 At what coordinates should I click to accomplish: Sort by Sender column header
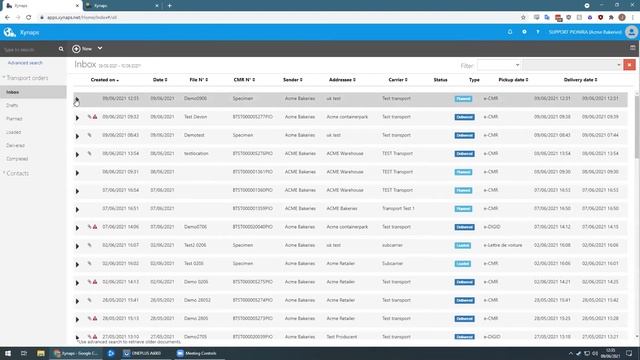[293, 80]
